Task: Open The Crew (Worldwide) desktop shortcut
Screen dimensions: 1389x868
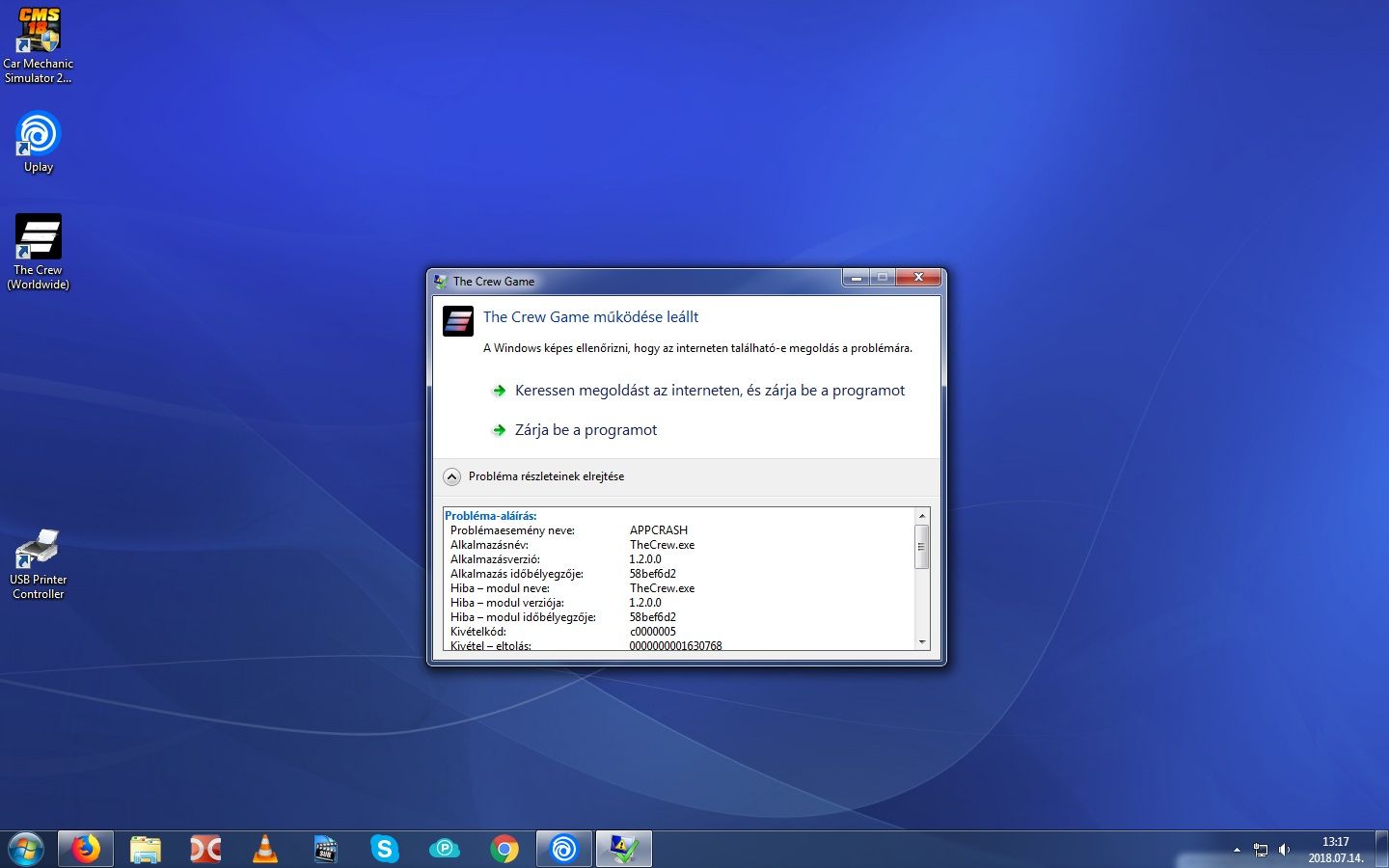Action: 39,252
